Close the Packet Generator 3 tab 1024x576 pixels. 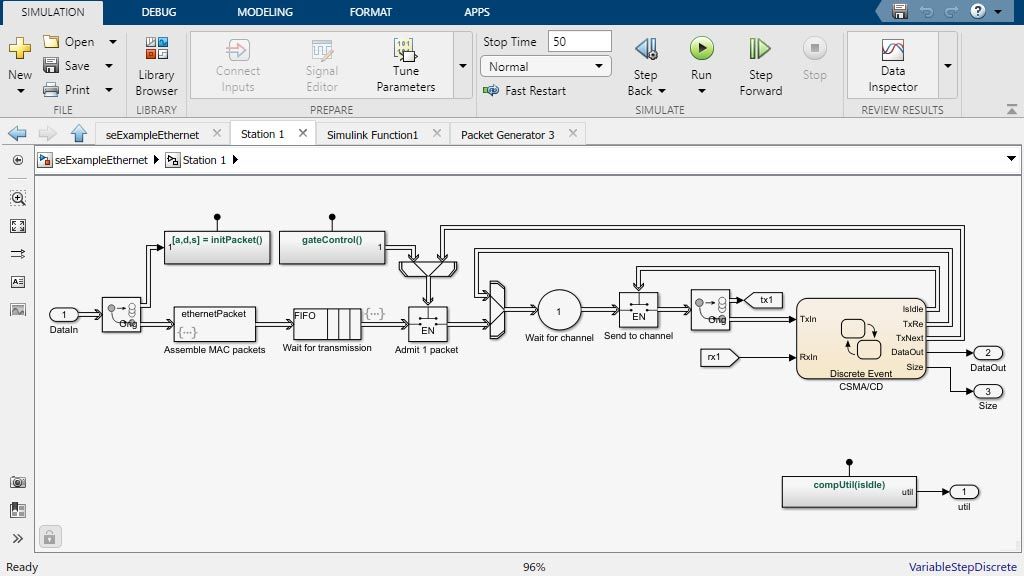point(573,133)
